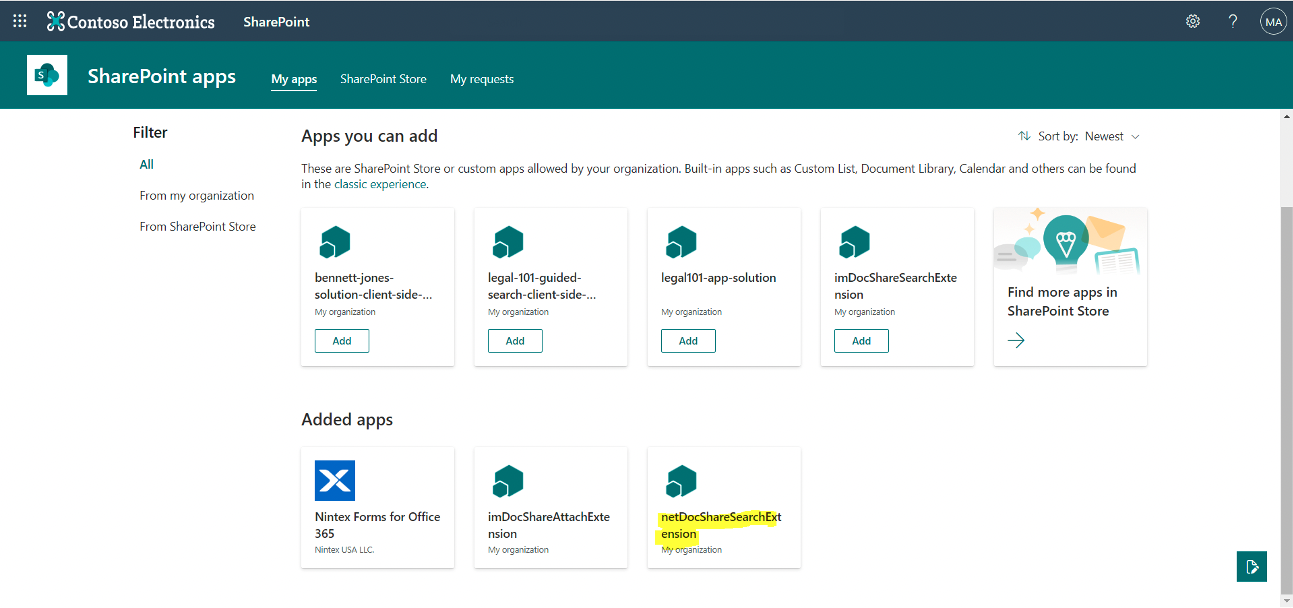Click the imDocShareAttachExtension app icon

[508, 482]
